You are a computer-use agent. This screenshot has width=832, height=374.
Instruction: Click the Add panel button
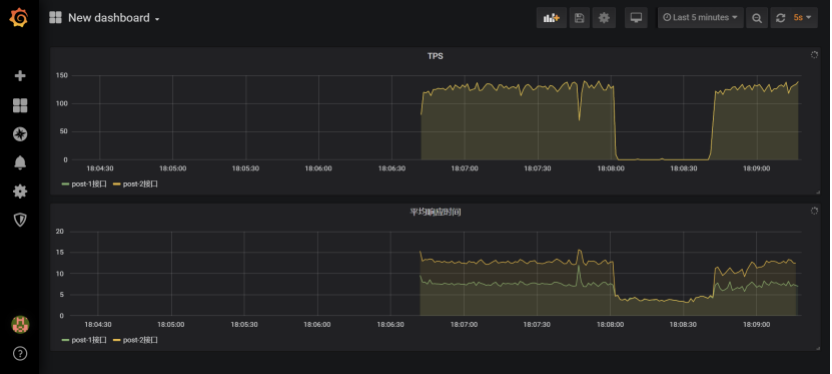(551, 18)
